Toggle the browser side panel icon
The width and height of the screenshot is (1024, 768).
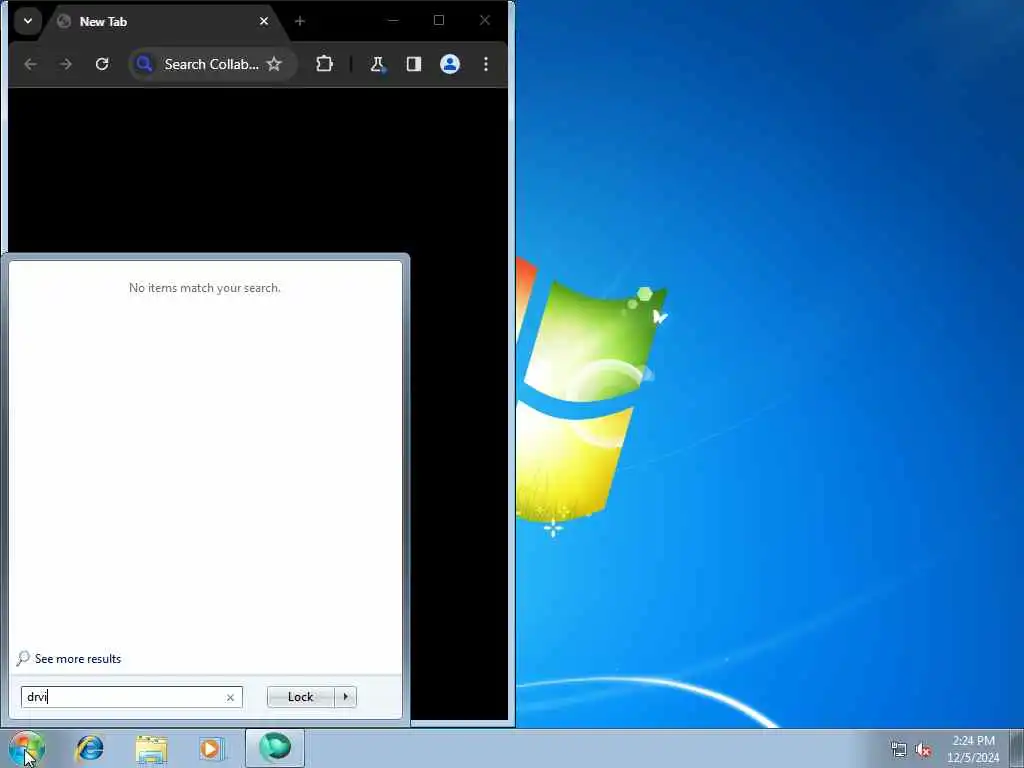[x=413, y=64]
